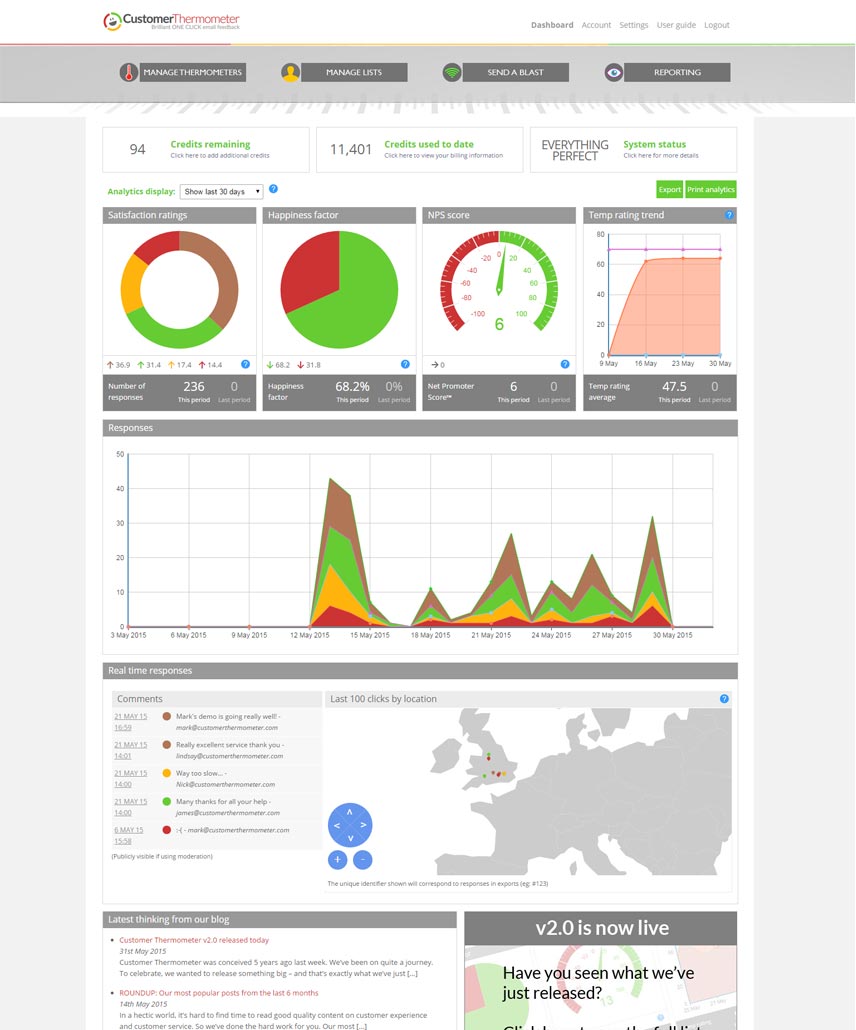Open the Reporting section
Viewport: 856px width, 1030px height.
(x=677, y=72)
